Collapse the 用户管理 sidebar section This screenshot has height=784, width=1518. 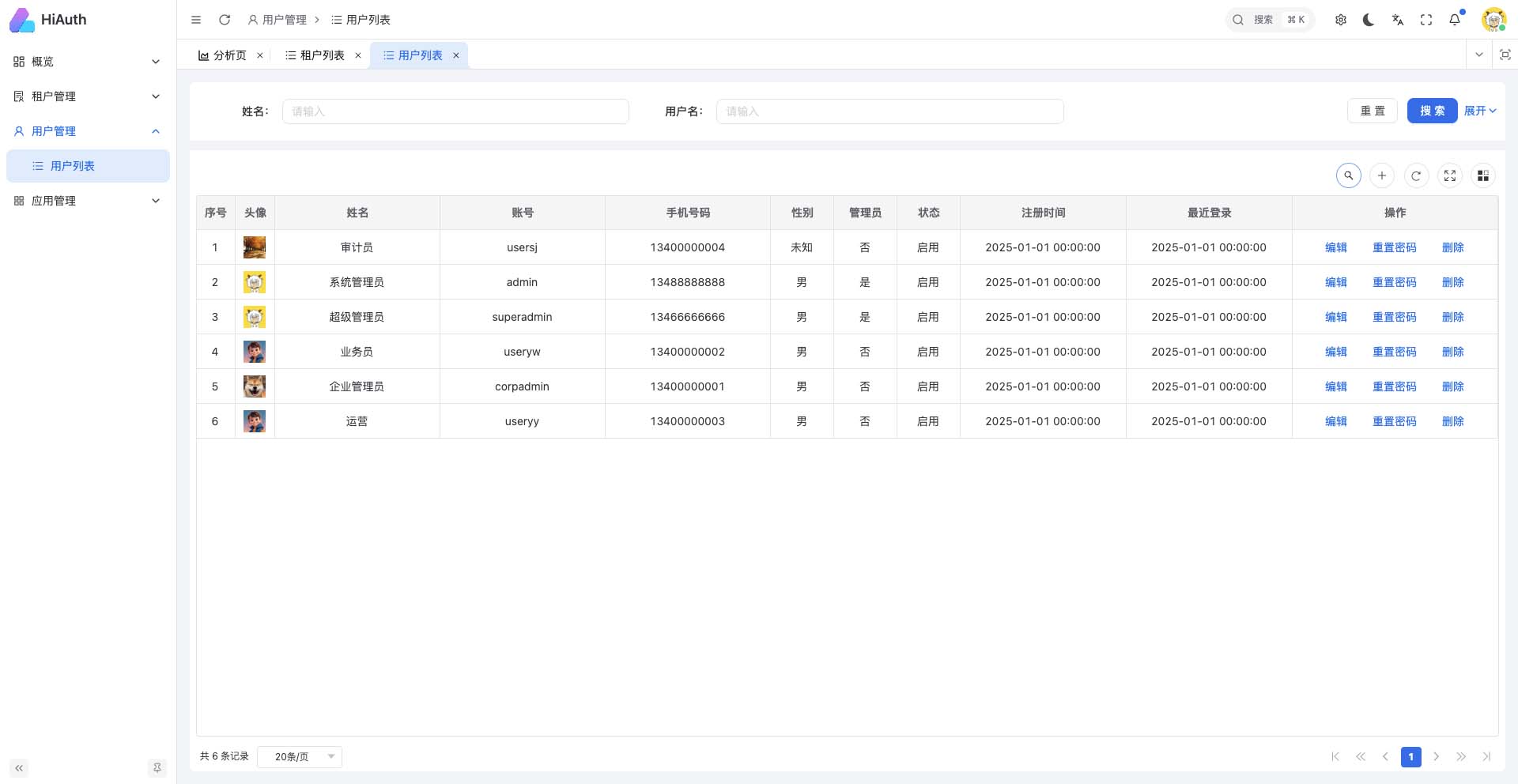[x=87, y=131]
